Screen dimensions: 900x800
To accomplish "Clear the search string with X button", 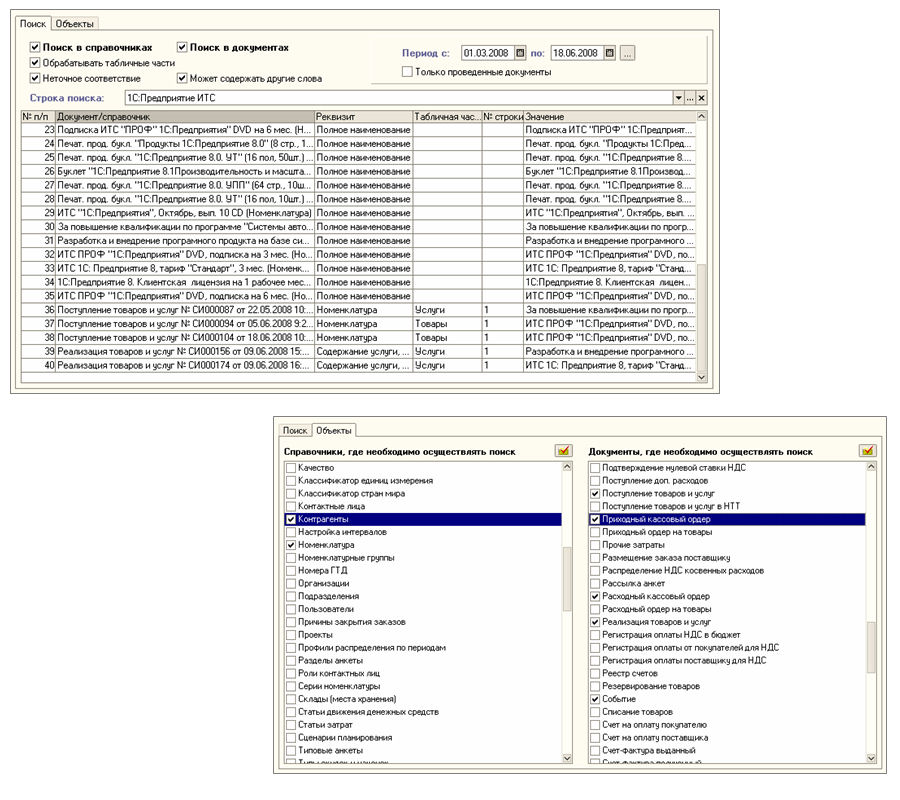I will pos(701,98).
